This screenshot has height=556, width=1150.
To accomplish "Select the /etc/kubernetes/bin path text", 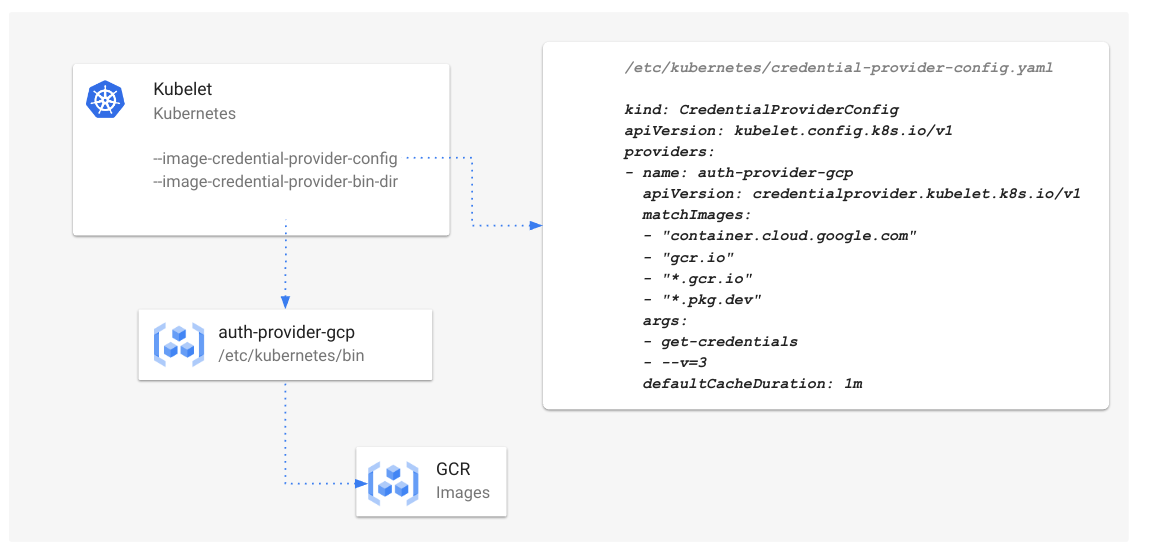I will coord(291,355).
